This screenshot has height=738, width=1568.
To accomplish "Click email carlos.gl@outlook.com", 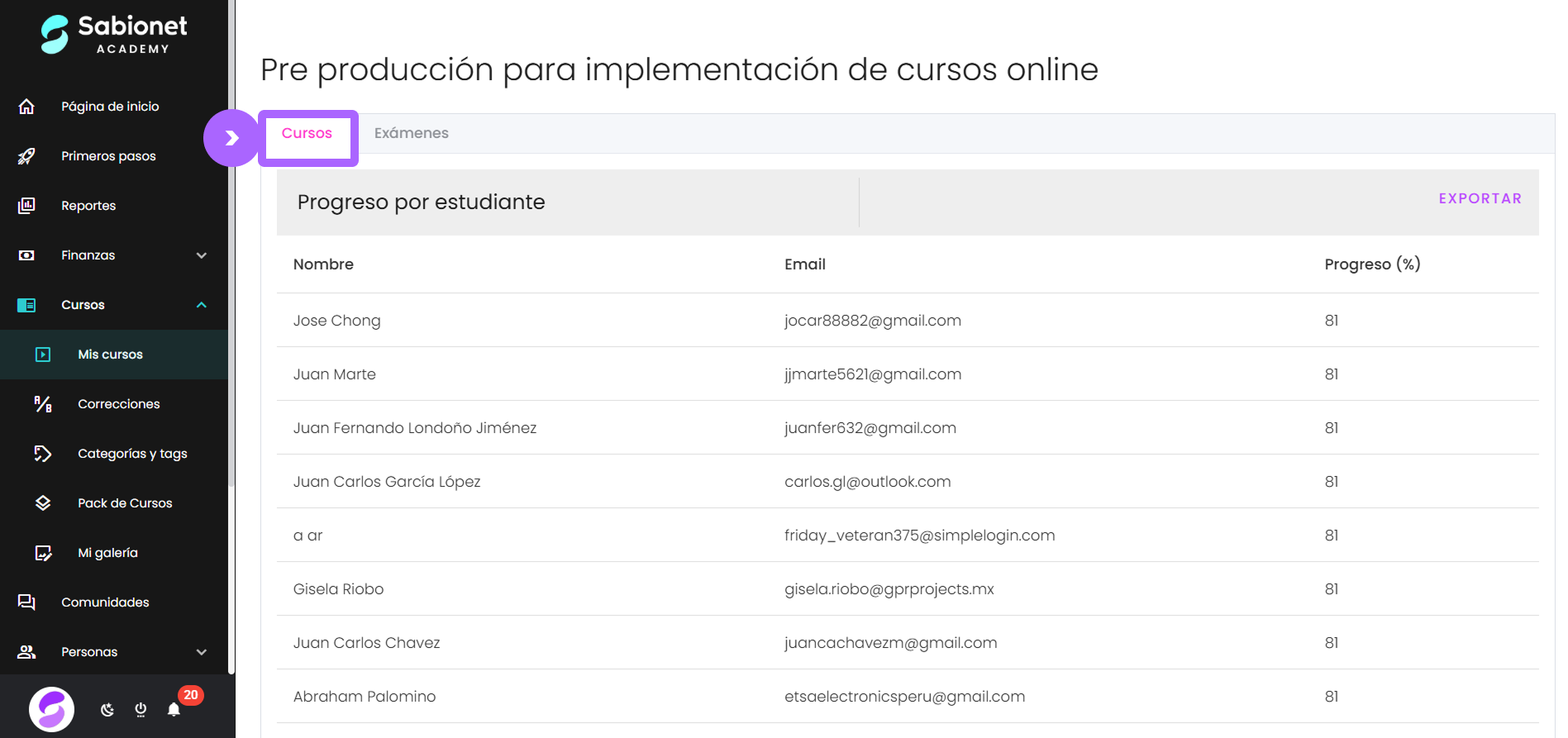I will 868,482.
